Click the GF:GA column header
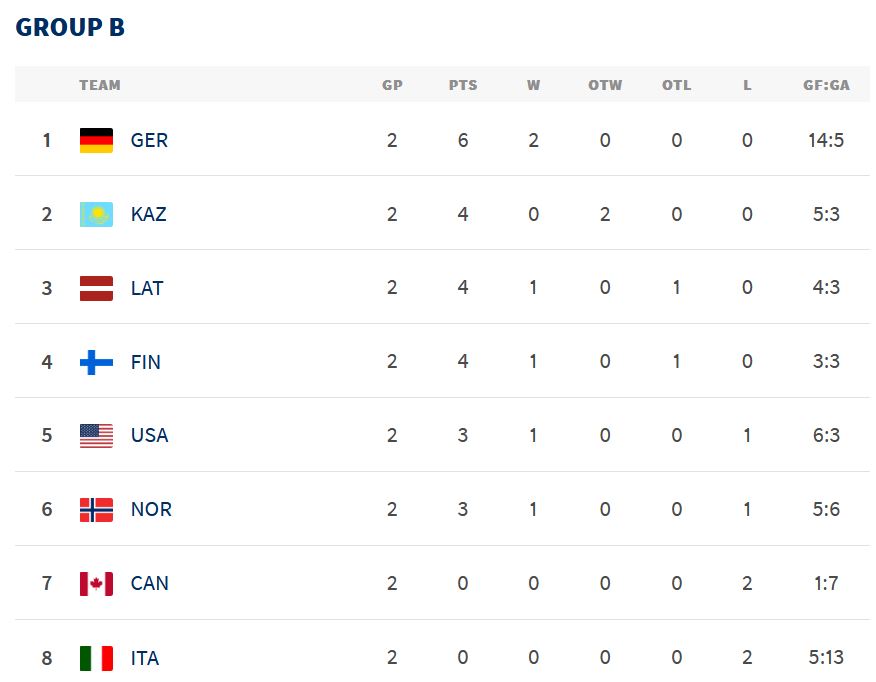876x682 pixels. 826,85
